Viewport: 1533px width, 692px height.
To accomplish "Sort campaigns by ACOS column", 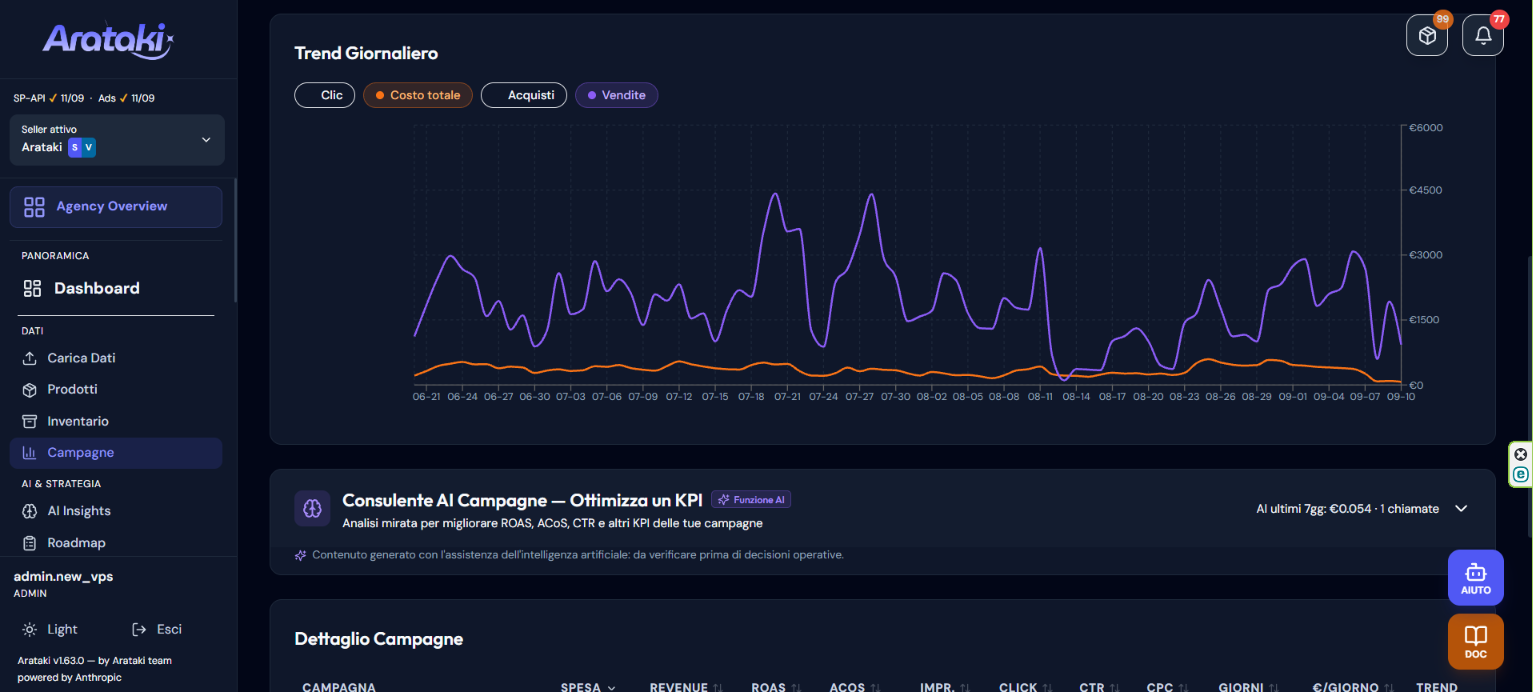I will pos(856,687).
